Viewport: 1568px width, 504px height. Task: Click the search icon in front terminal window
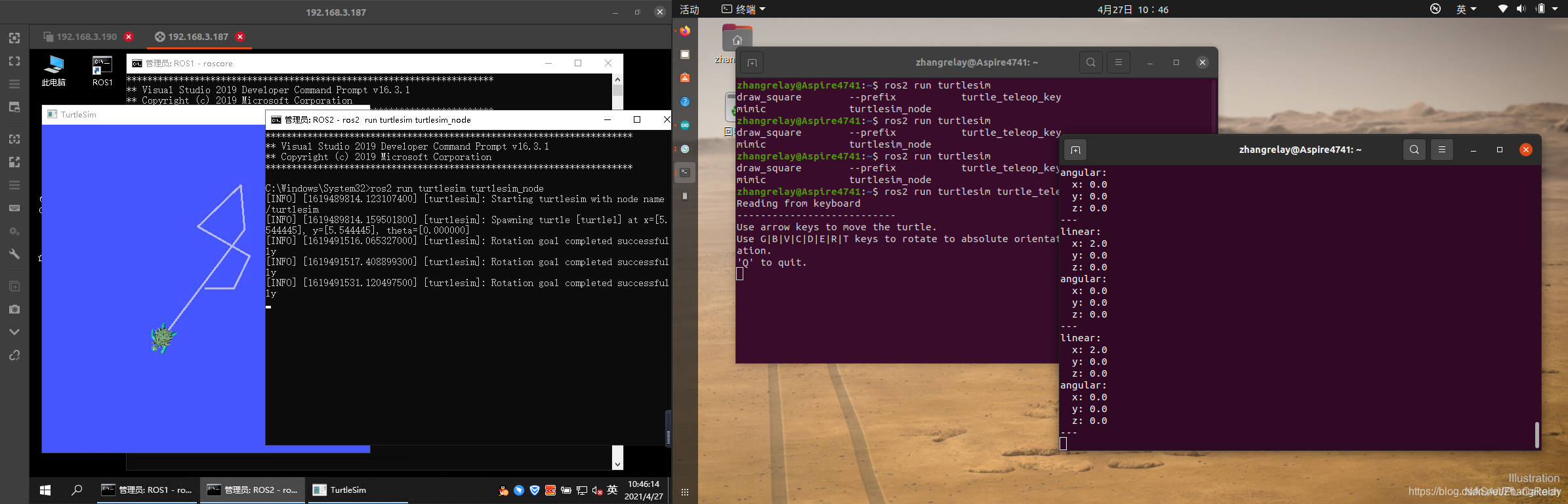1414,150
